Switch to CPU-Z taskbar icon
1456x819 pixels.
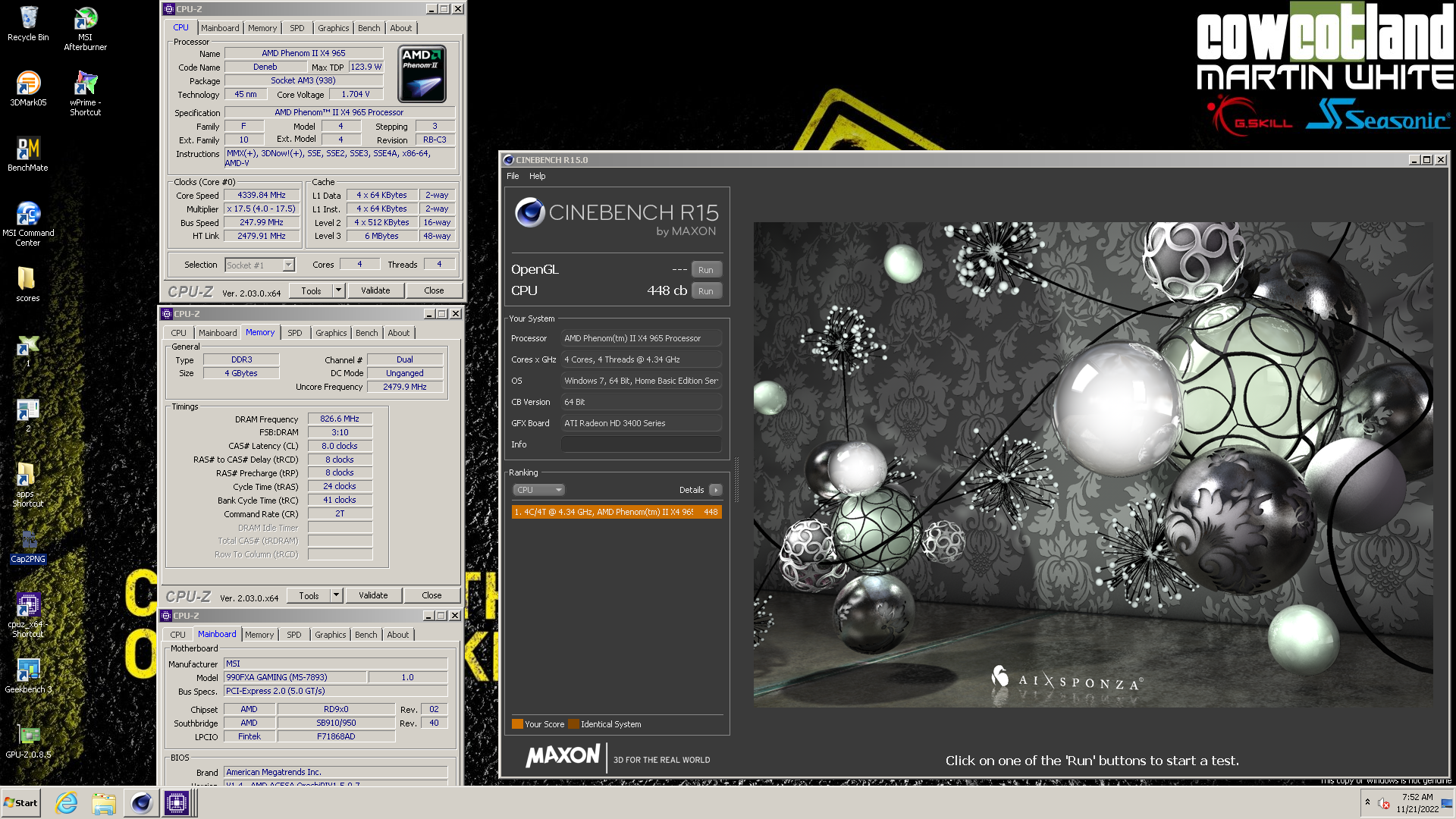tap(177, 803)
